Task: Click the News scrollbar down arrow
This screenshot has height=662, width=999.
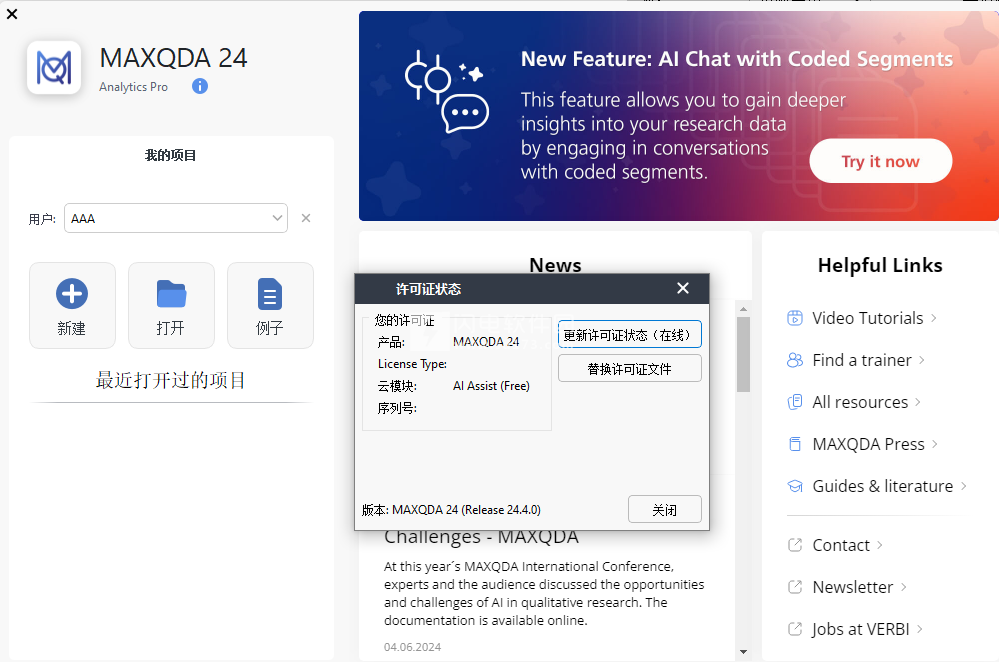Action: click(744, 652)
